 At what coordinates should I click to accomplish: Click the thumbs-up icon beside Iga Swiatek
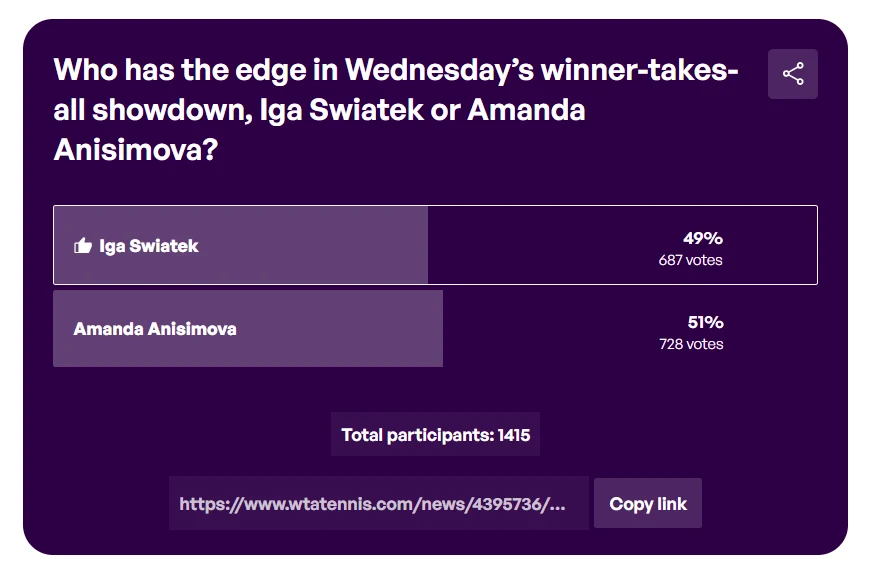83,246
